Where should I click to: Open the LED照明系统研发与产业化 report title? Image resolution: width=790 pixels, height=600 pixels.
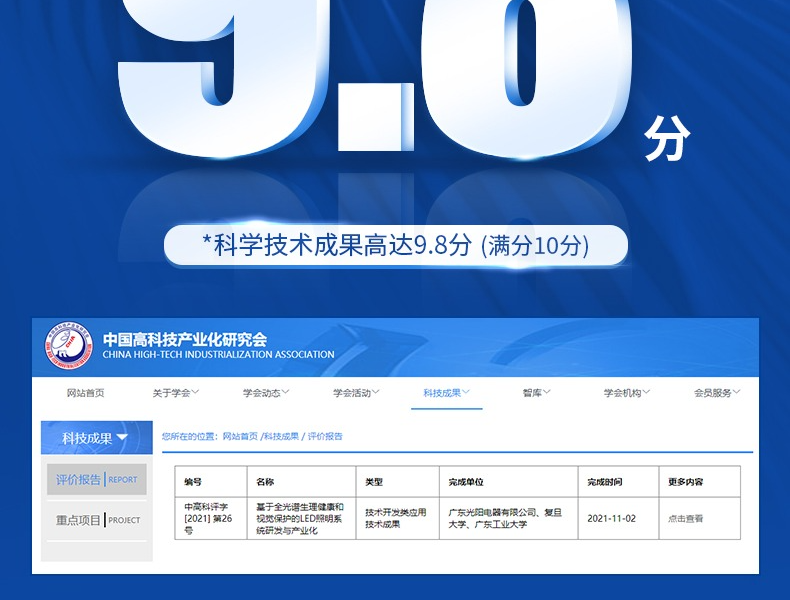click(300, 519)
